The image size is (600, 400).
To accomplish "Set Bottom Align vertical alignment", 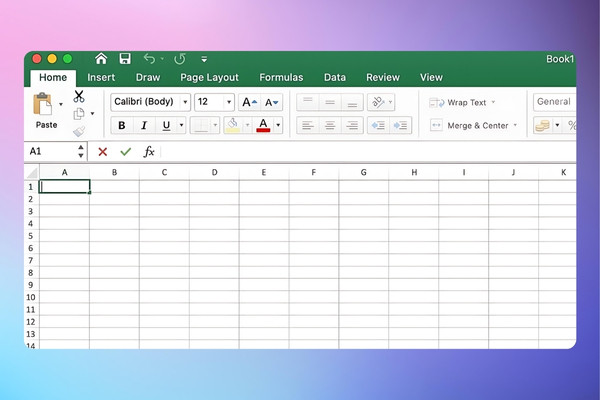I will click(x=352, y=102).
